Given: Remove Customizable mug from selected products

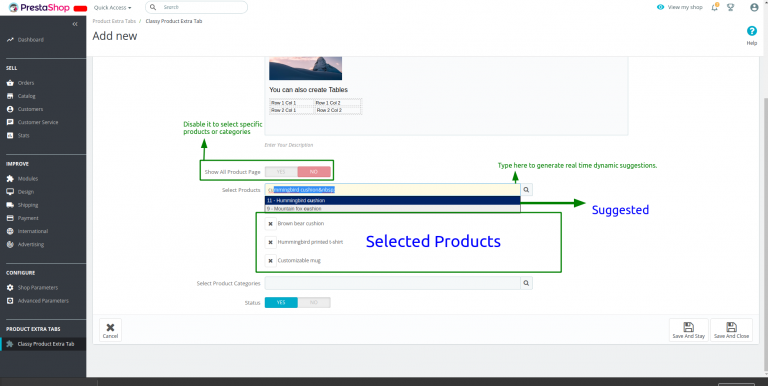Looking at the screenshot, I should click(270, 261).
